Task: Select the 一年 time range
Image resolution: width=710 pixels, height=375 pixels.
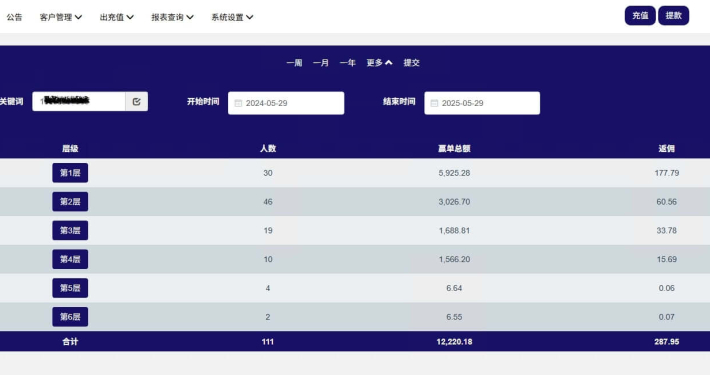Action: (348, 63)
